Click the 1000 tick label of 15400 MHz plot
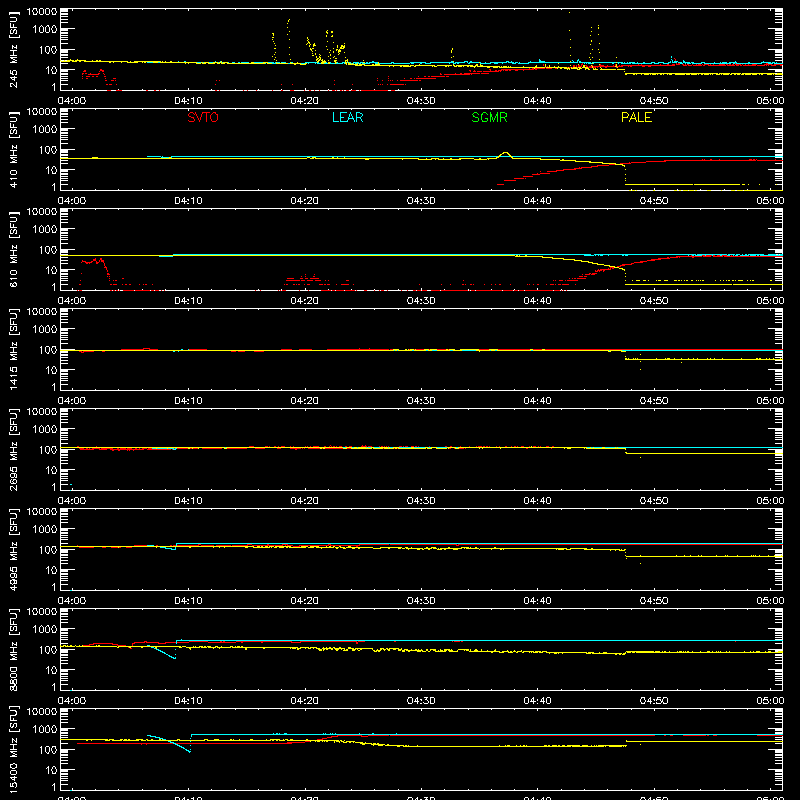 [x=45, y=730]
